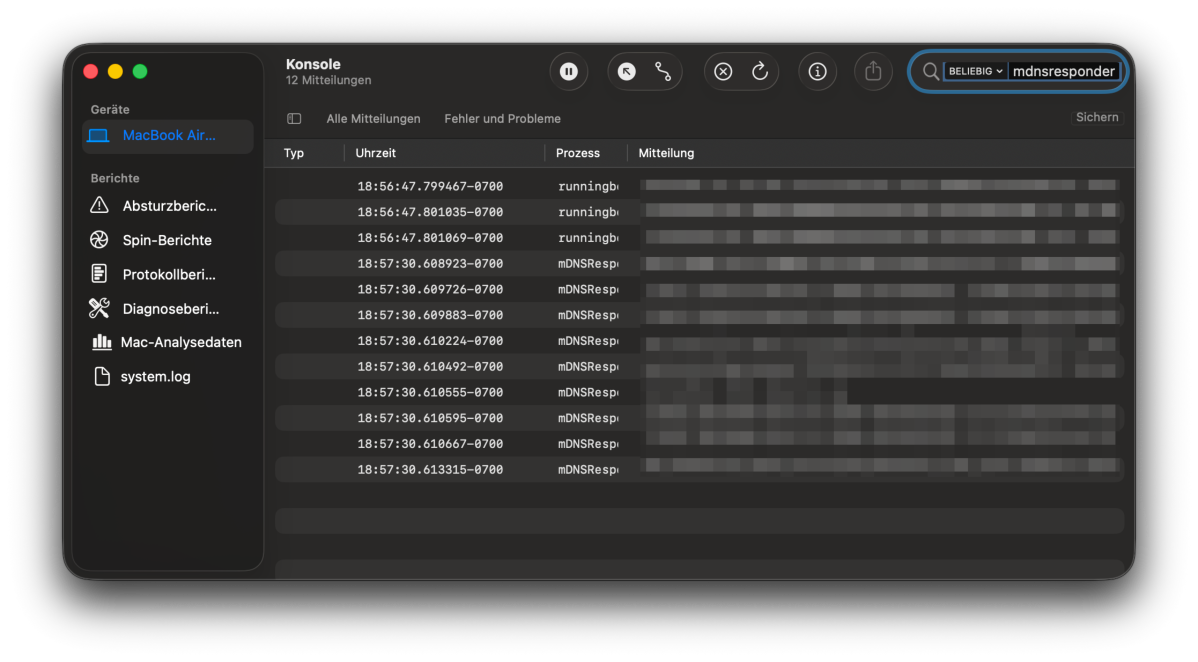
Task: Clear all console messages
Action: [x=723, y=71]
